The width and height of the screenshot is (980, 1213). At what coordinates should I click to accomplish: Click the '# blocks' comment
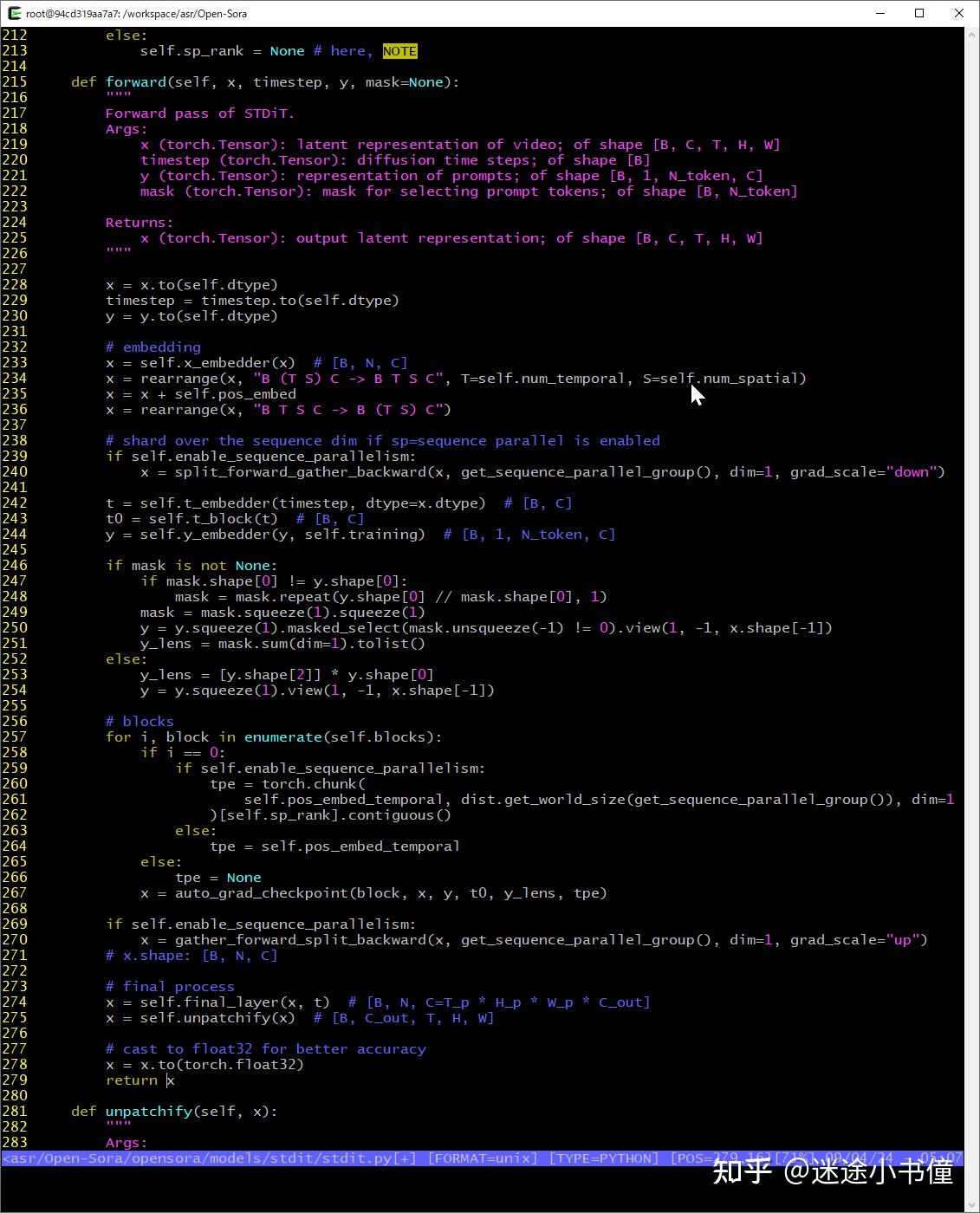pyautogui.click(x=140, y=722)
